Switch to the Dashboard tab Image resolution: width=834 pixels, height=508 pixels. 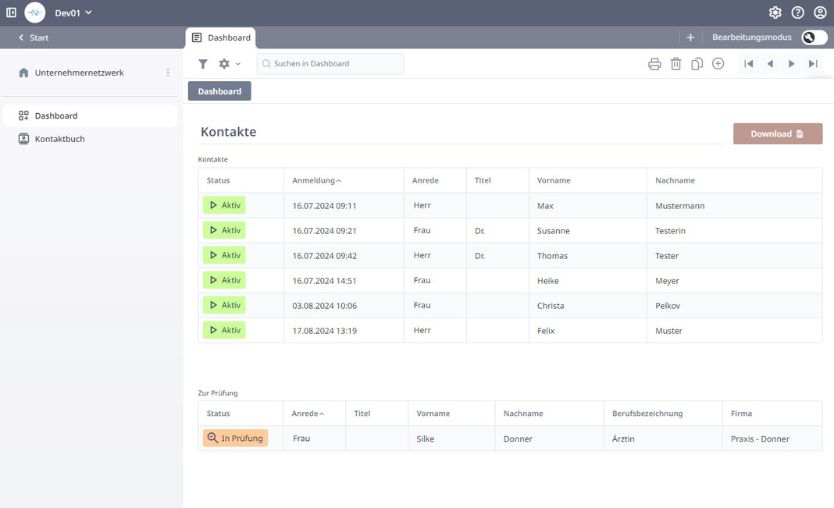pos(221,38)
